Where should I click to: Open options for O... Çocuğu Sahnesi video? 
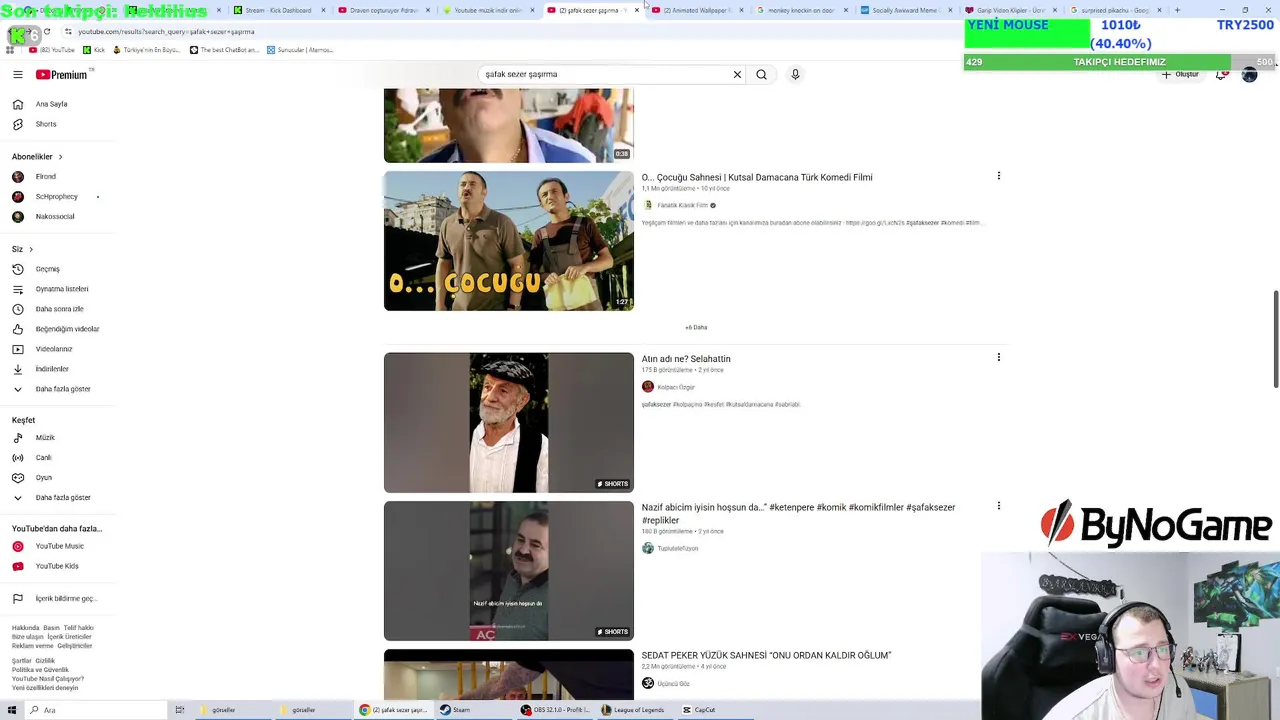tap(998, 176)
